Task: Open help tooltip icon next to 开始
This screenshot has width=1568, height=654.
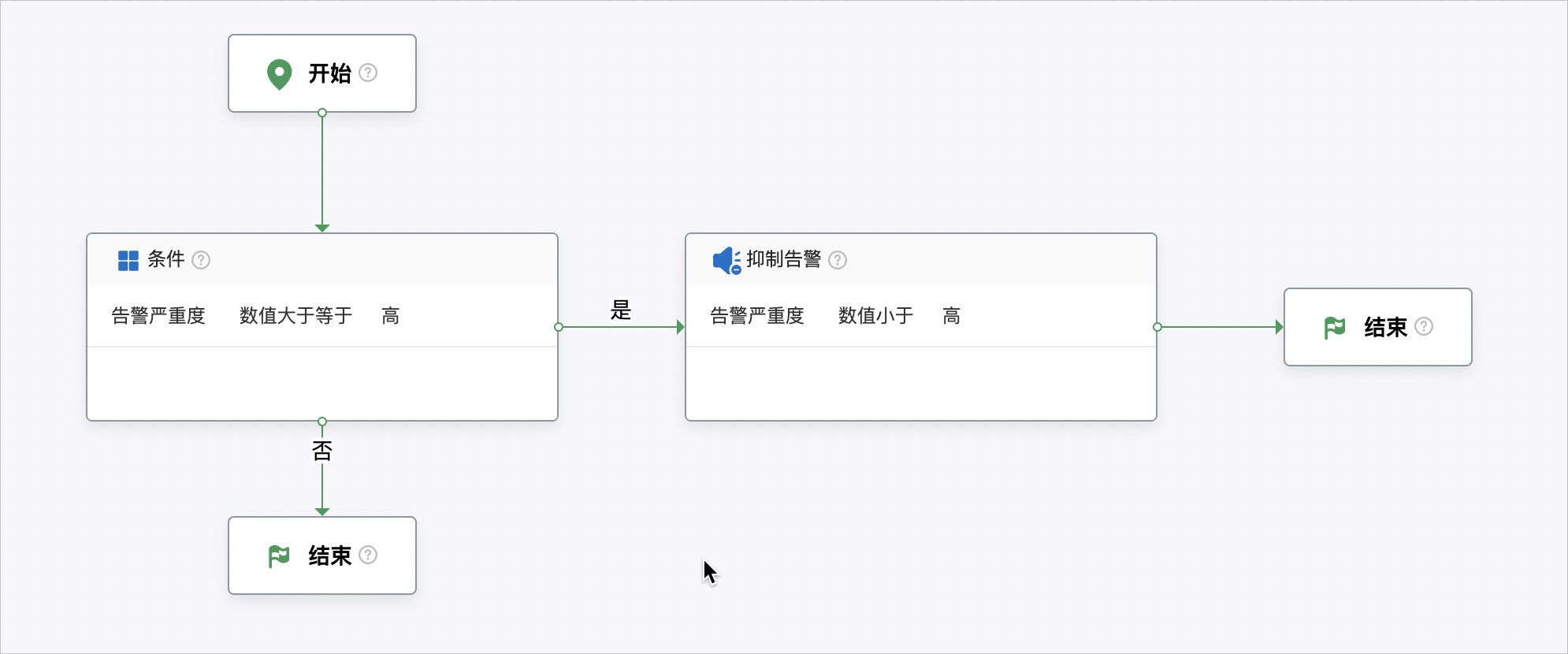Action: [368, 72]
